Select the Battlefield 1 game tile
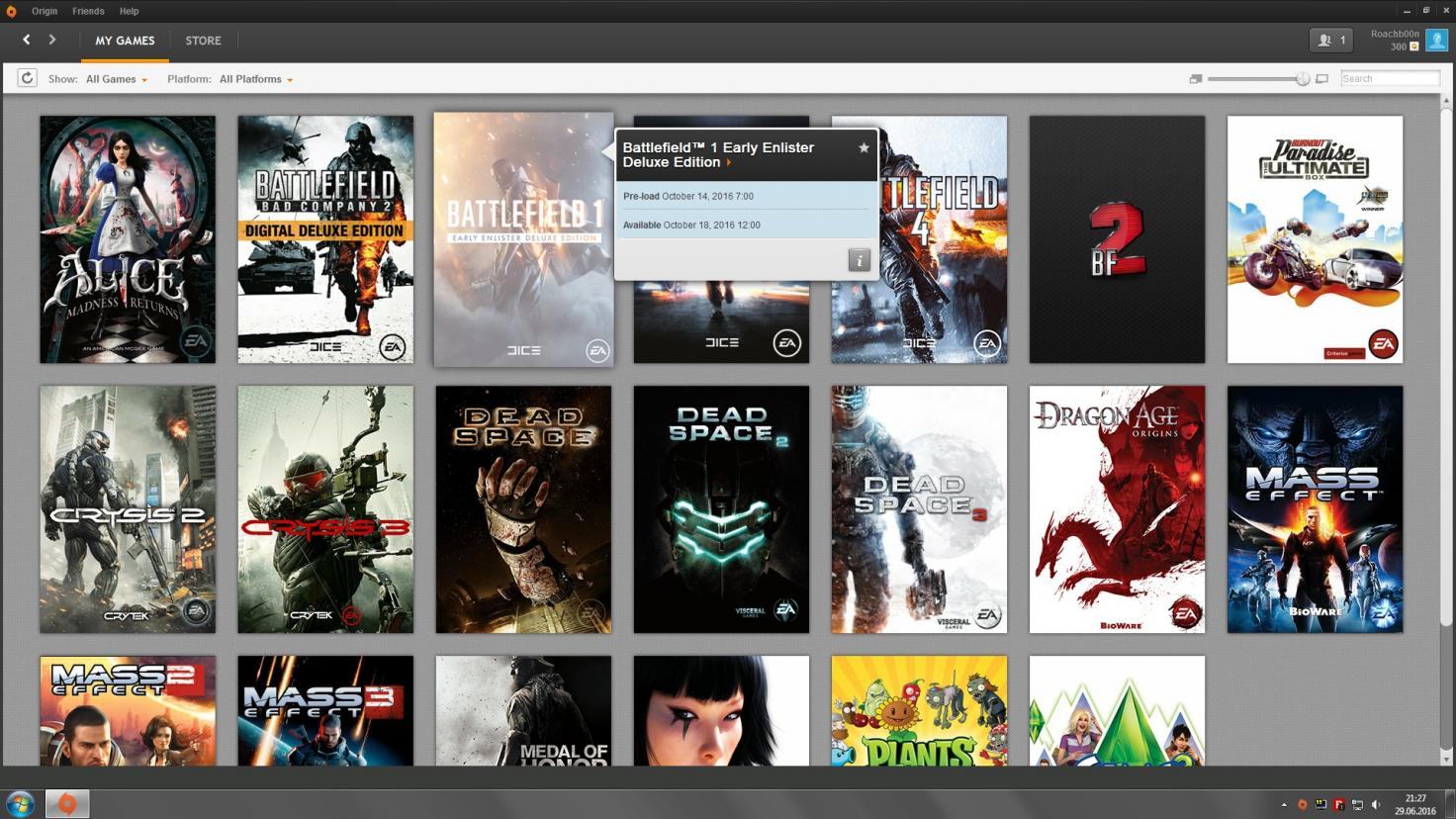 pyautogui.click(x=523, y=239)
